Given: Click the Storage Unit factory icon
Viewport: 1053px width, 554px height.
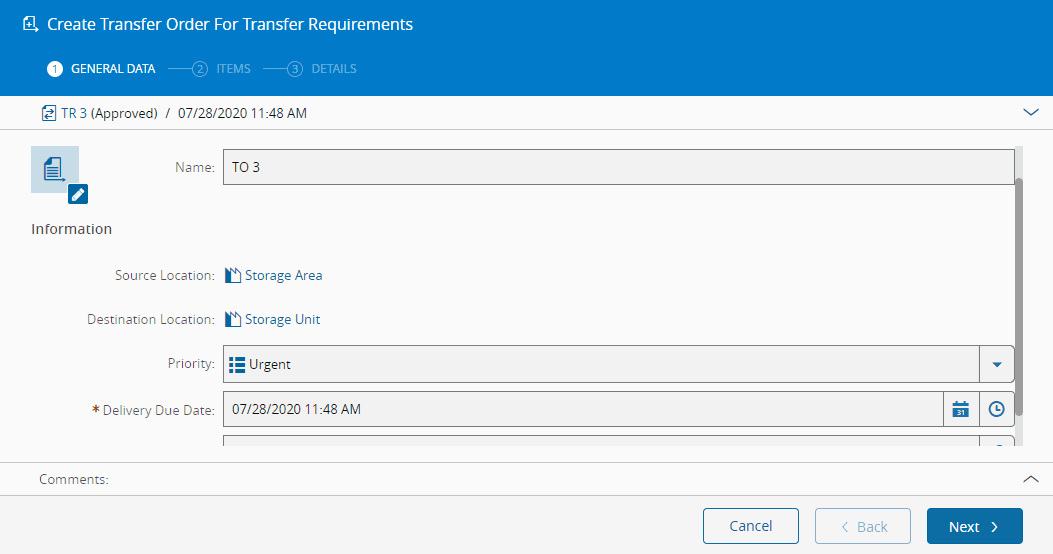Looking at the screenshot, I should [x=233, y=320].
